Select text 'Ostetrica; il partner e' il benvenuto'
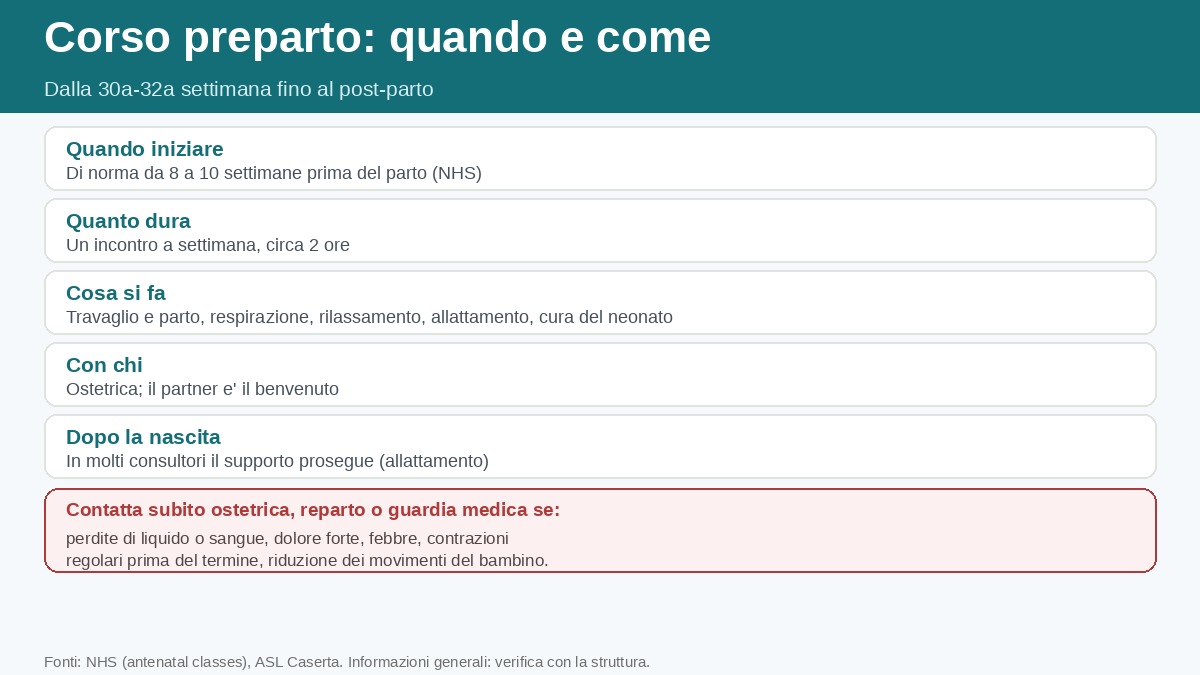This screenshot has height=675, width=1200. click(202, 389)
